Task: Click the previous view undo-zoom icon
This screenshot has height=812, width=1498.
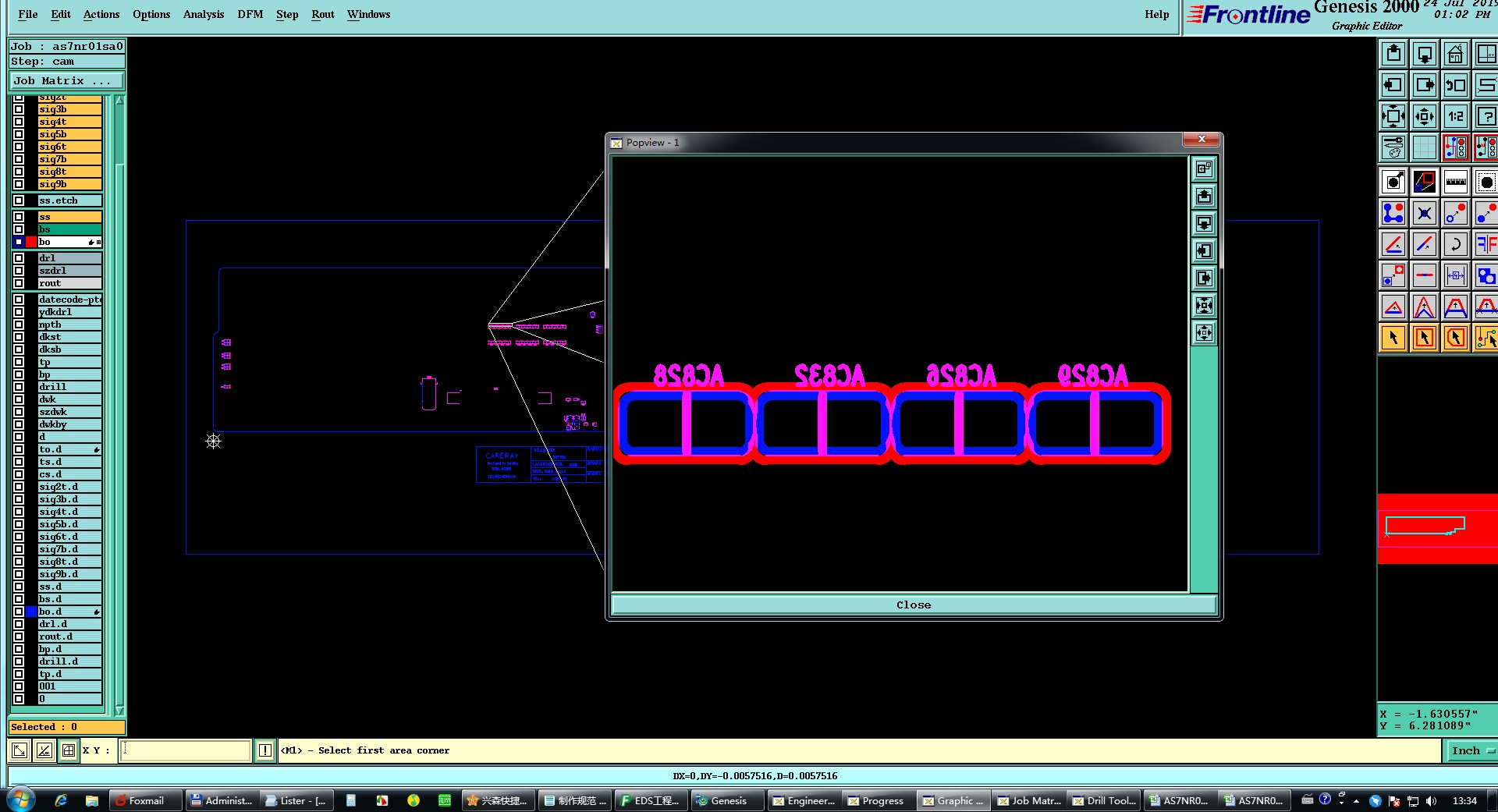Action: (x=1456, y=85)
